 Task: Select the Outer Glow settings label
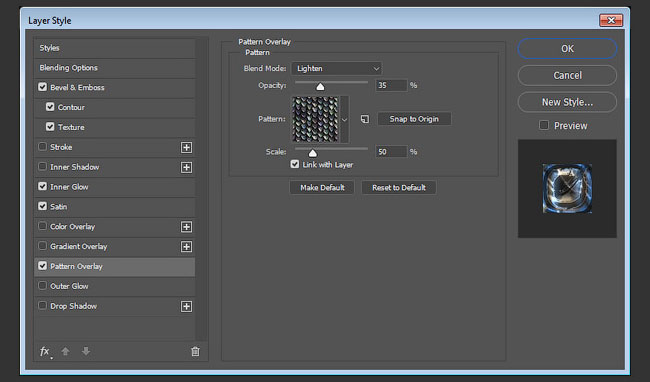(69, 286)
